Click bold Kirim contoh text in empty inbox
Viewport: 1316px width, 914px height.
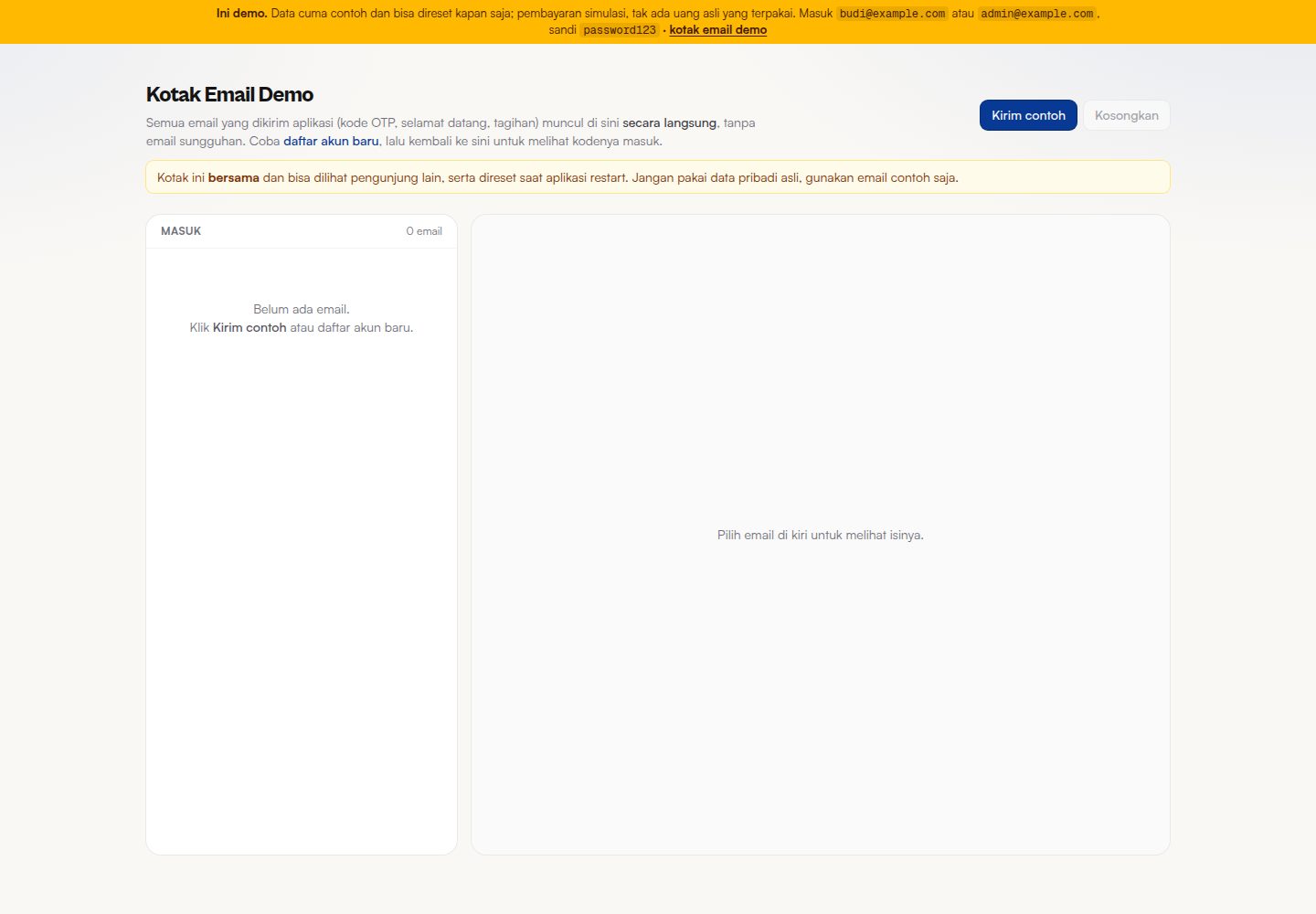tap(249, 327)
